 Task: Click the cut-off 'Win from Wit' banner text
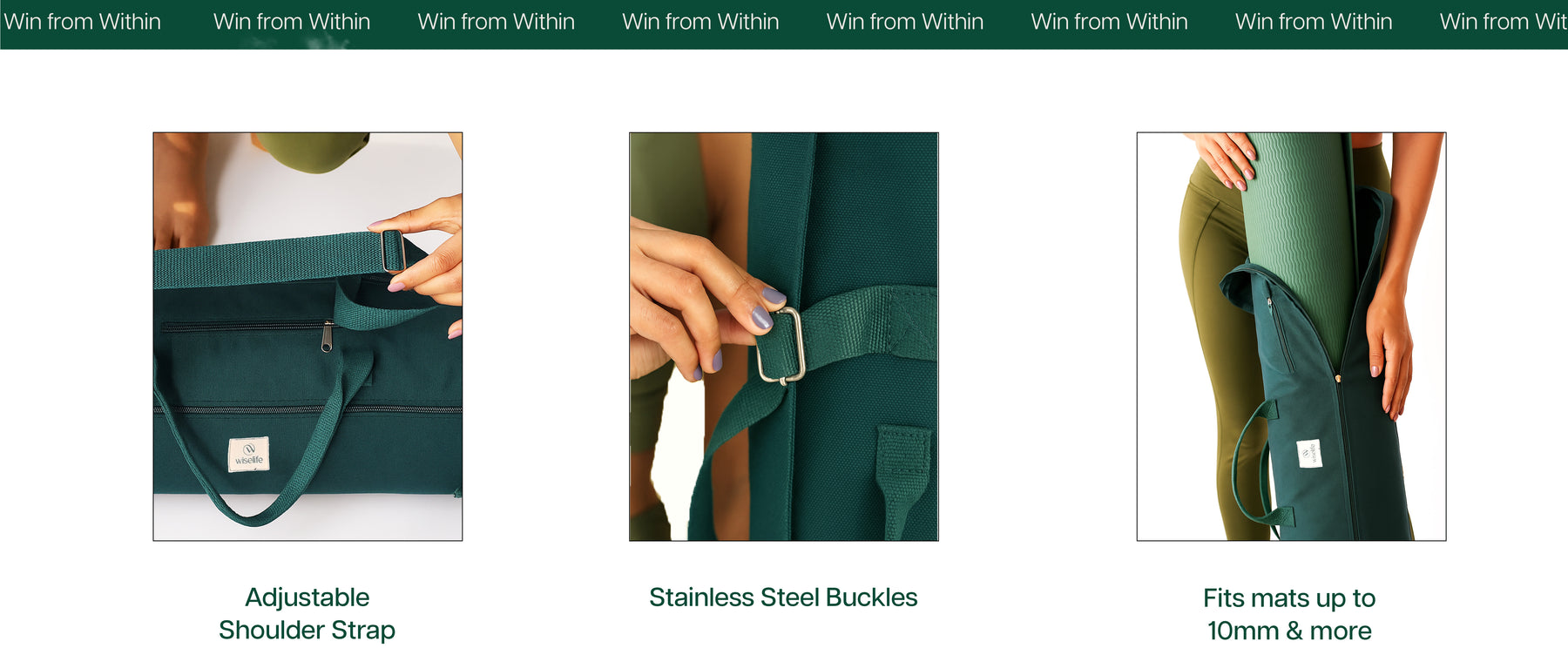click(1504, 22)
